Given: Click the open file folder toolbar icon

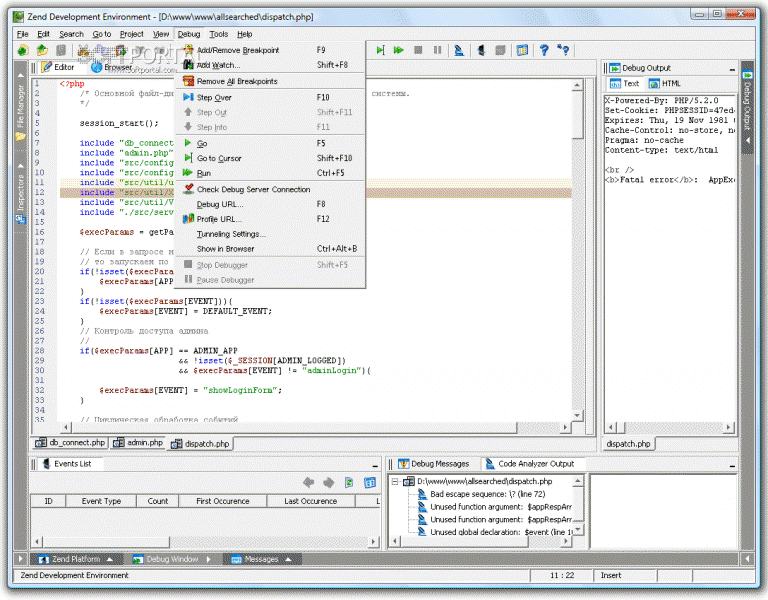Looking at the screenshot, I should (x=42, y=50).
